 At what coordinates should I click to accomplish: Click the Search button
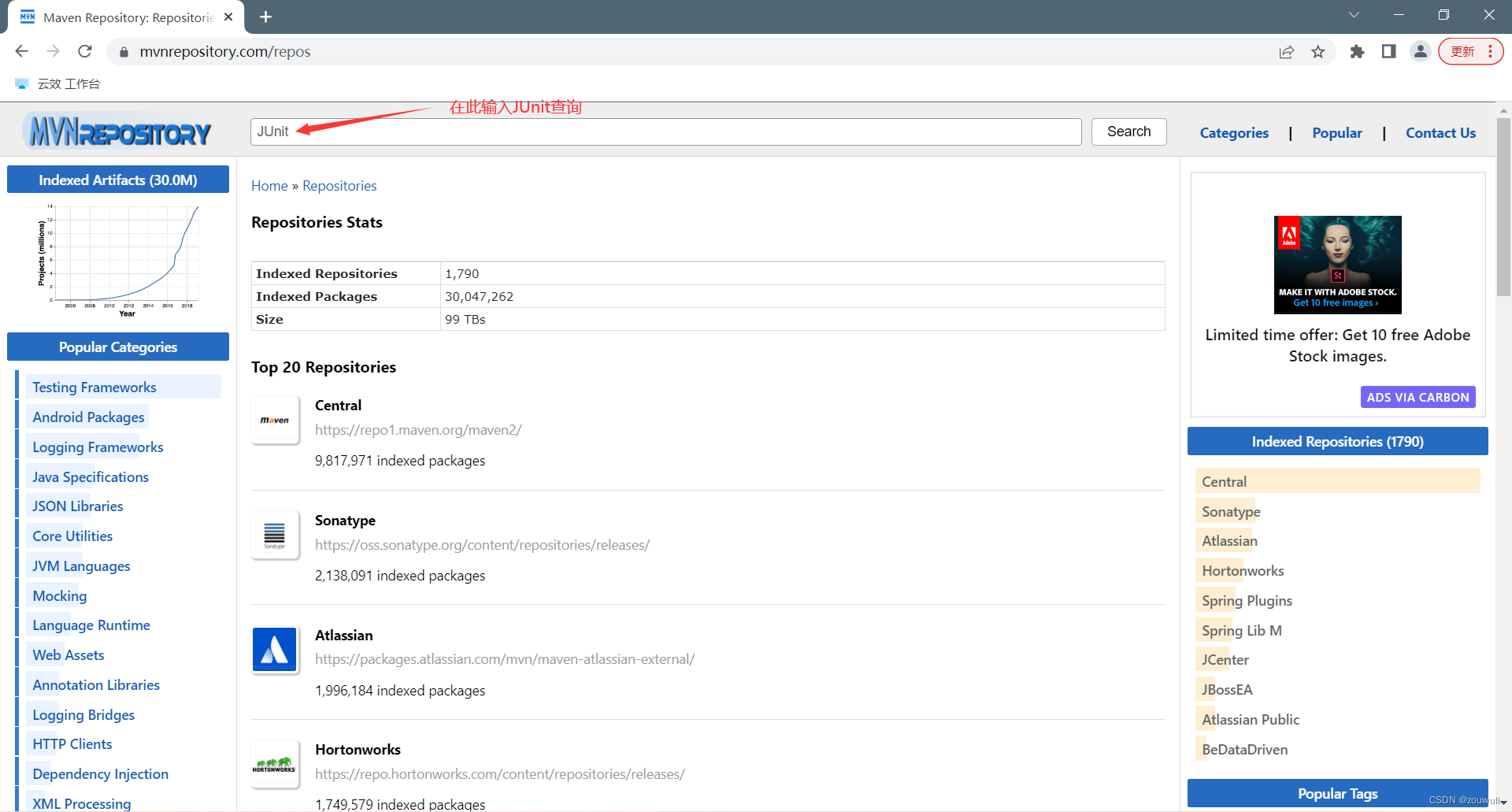pos(1128,132)
